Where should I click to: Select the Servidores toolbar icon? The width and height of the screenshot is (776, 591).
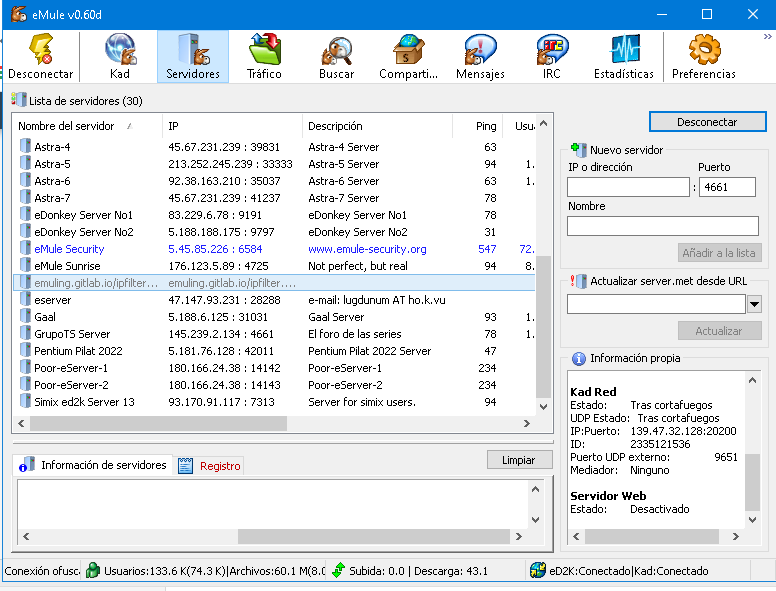pyautogui.click(x=193, y=56)
